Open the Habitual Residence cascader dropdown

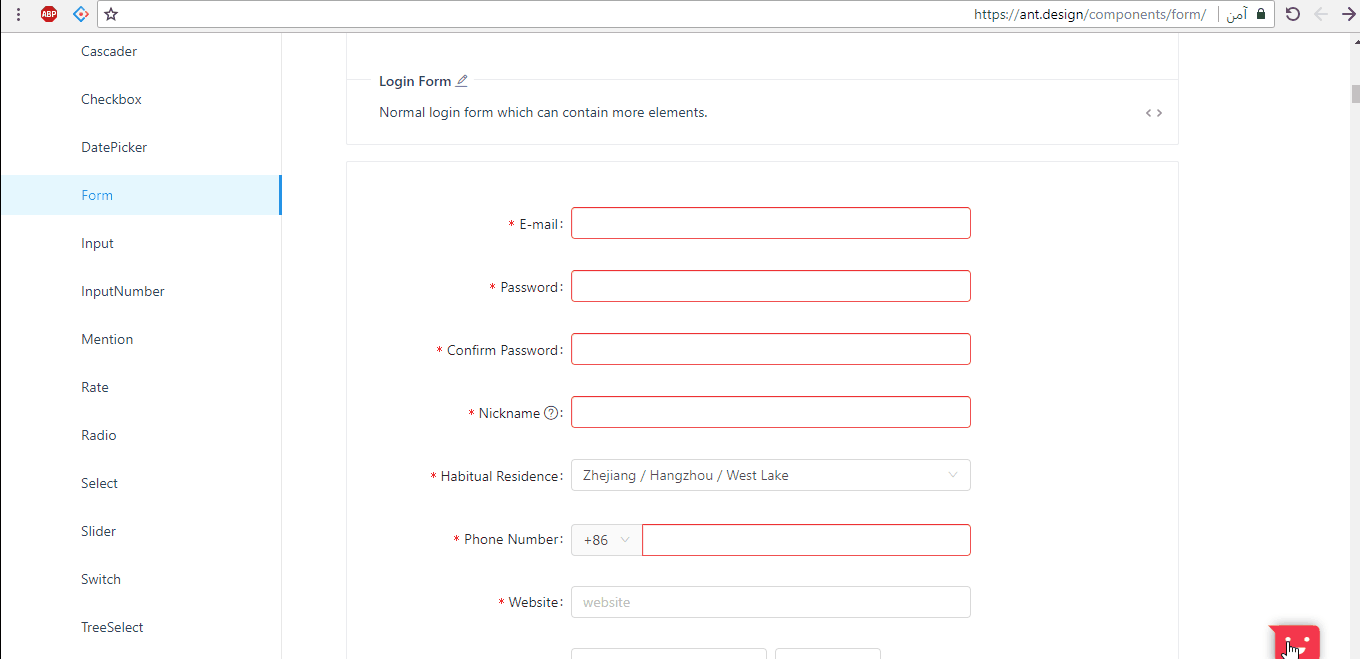(x=770, y=474)
